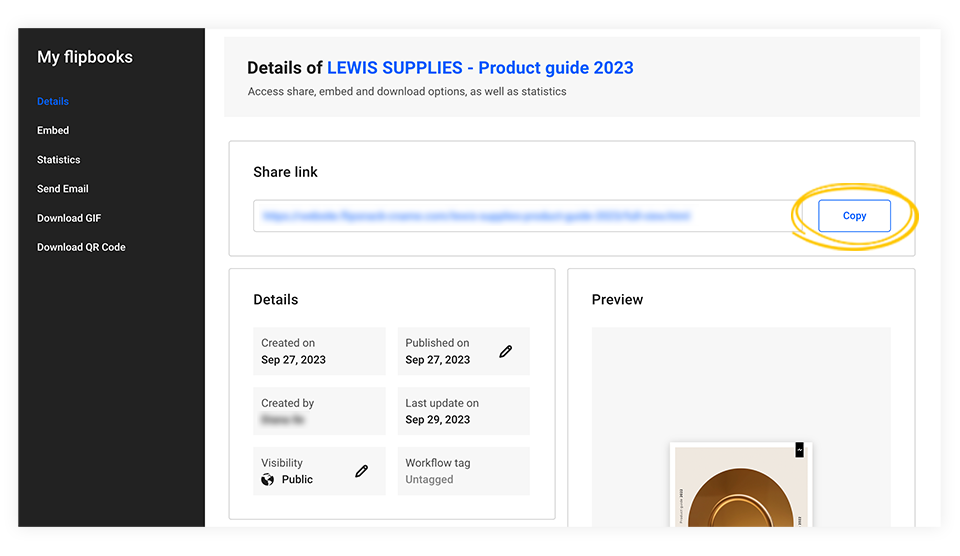Click the black logo badge on the cover

pyautogui.click(x=799, y=450)
